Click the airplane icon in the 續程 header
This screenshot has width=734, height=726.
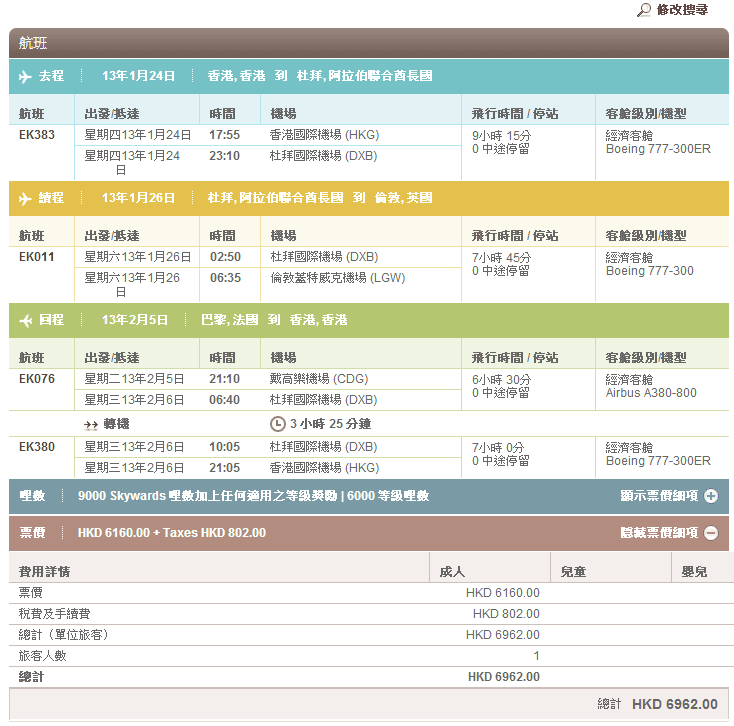(25, 198)
